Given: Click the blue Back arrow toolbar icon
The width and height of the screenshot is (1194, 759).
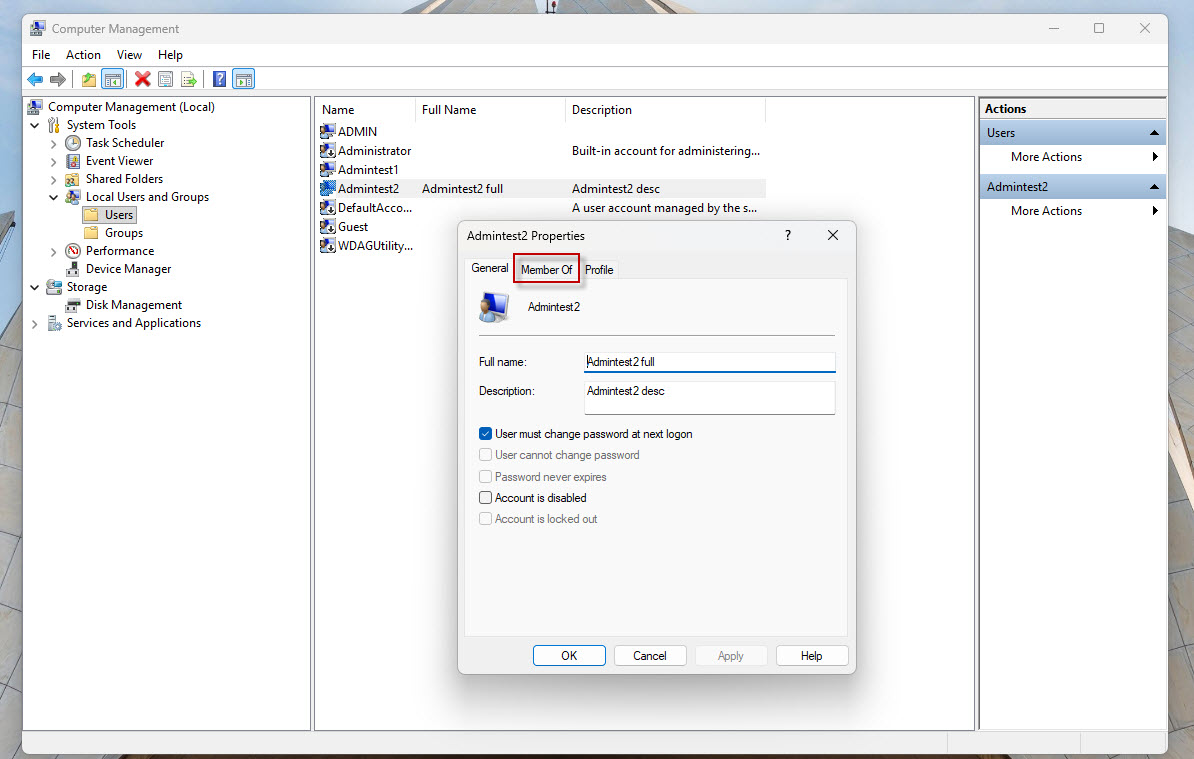Looking at the screenshot, I should pyautogui.click(x=35, y=79).
